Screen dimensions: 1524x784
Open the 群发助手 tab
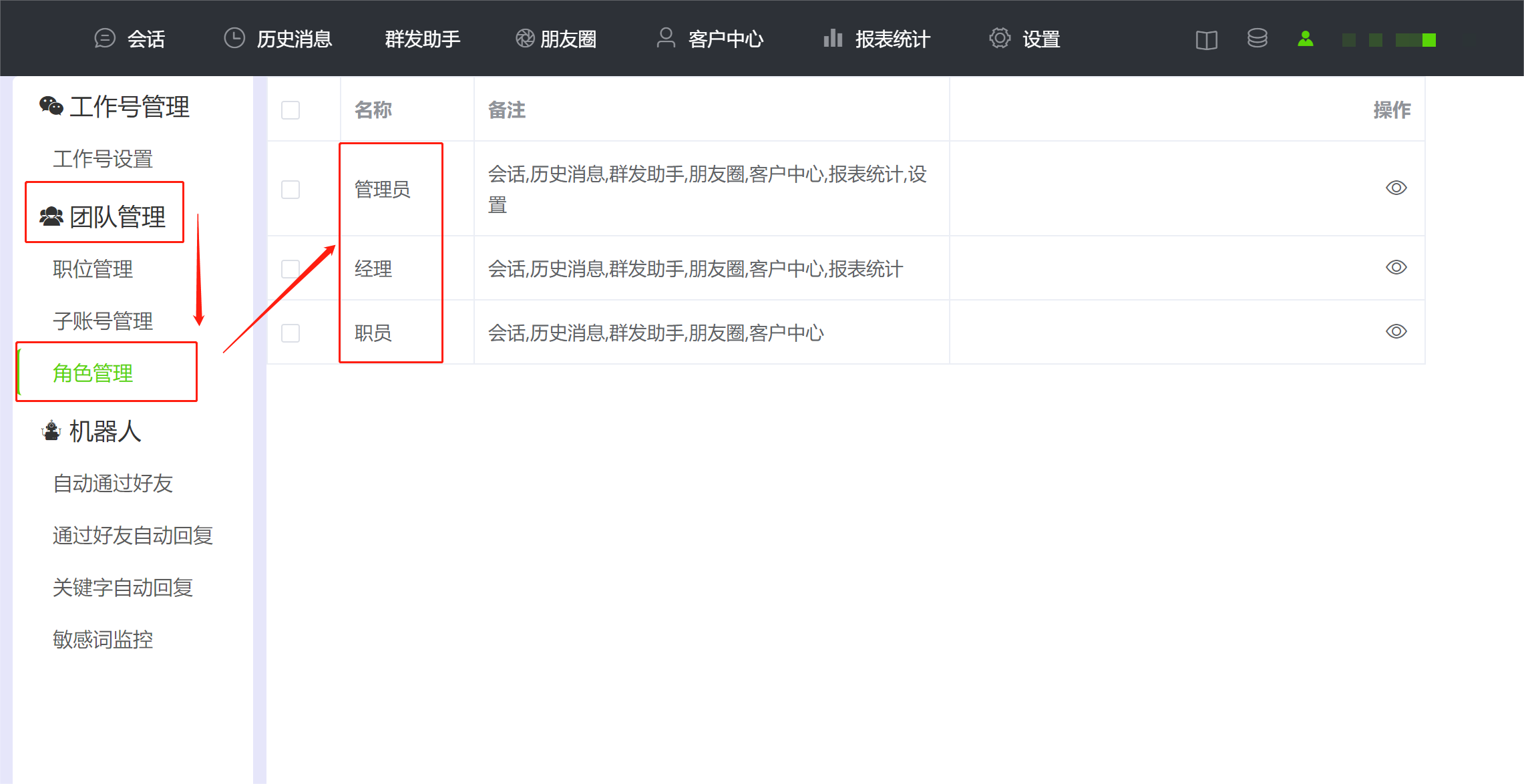click(x=423, y=39)
